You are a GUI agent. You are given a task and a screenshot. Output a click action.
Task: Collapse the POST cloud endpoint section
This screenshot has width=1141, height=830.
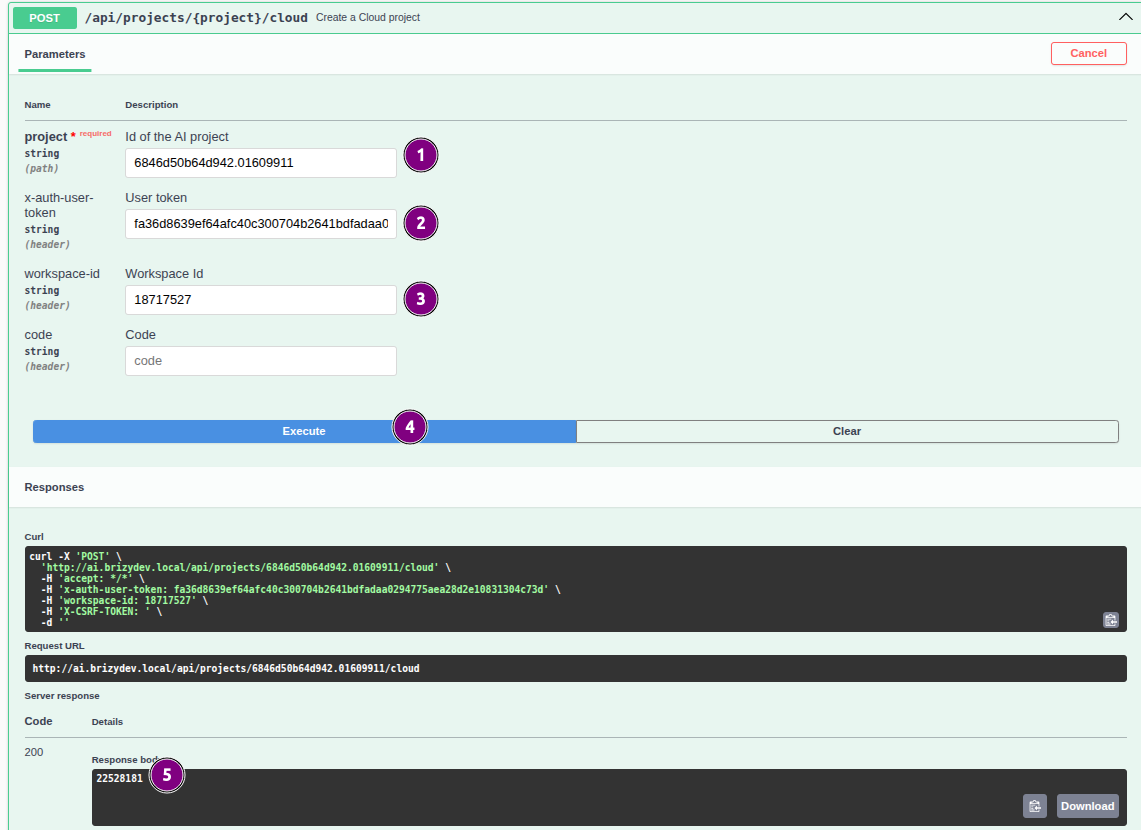coord(1125,17)
